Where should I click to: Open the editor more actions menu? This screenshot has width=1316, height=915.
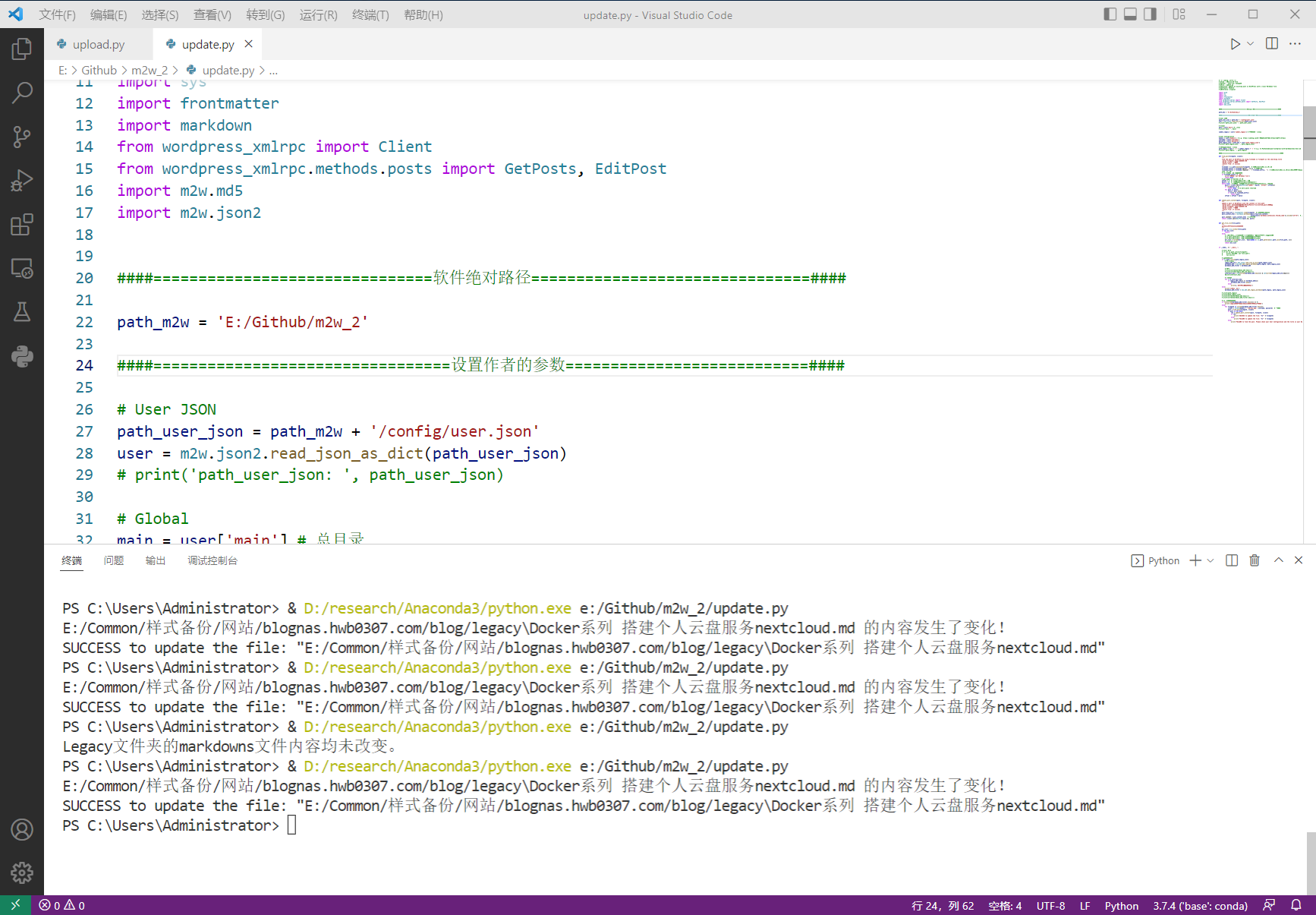click(1296, 43)
